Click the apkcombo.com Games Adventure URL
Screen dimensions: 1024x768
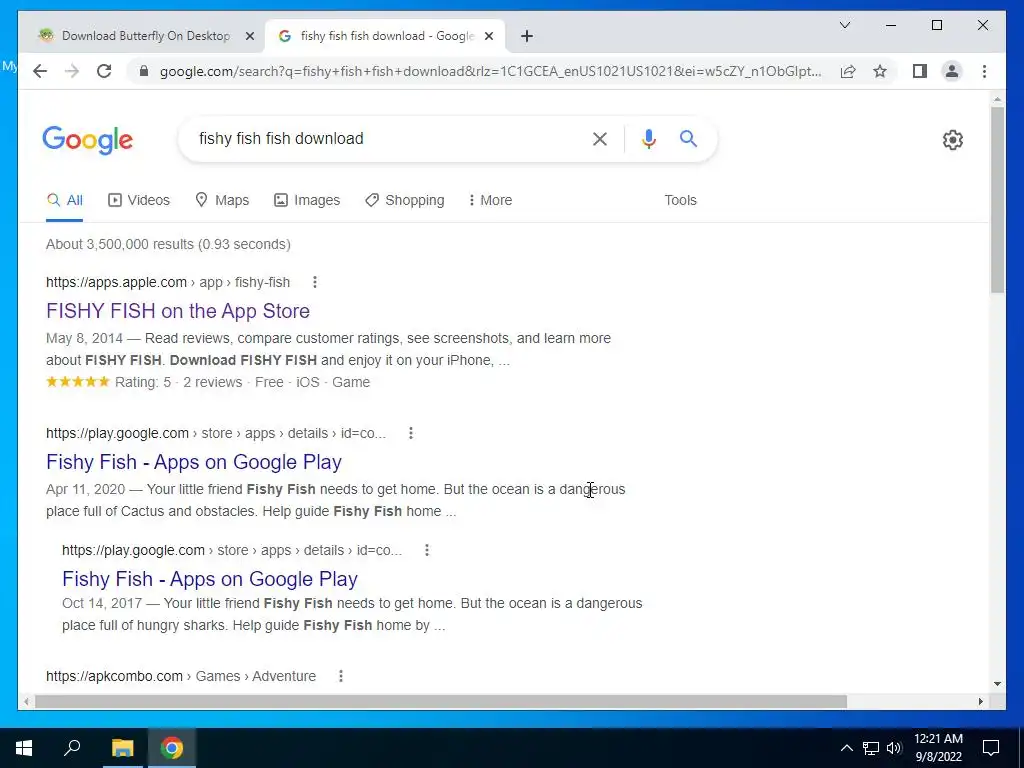[x=181, y=676]
